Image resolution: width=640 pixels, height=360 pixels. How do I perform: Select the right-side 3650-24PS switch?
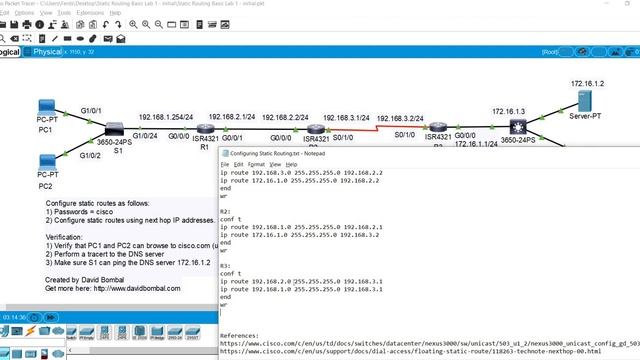tap(518, 127)
